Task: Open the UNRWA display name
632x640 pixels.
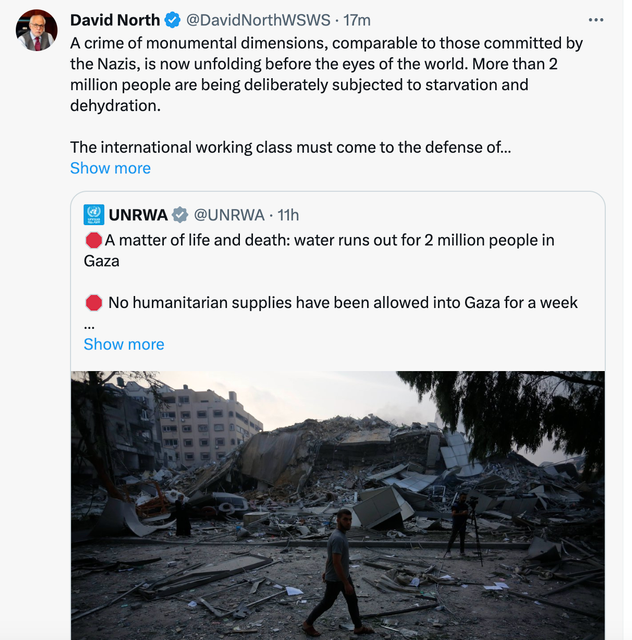Action: pos(138,215)
